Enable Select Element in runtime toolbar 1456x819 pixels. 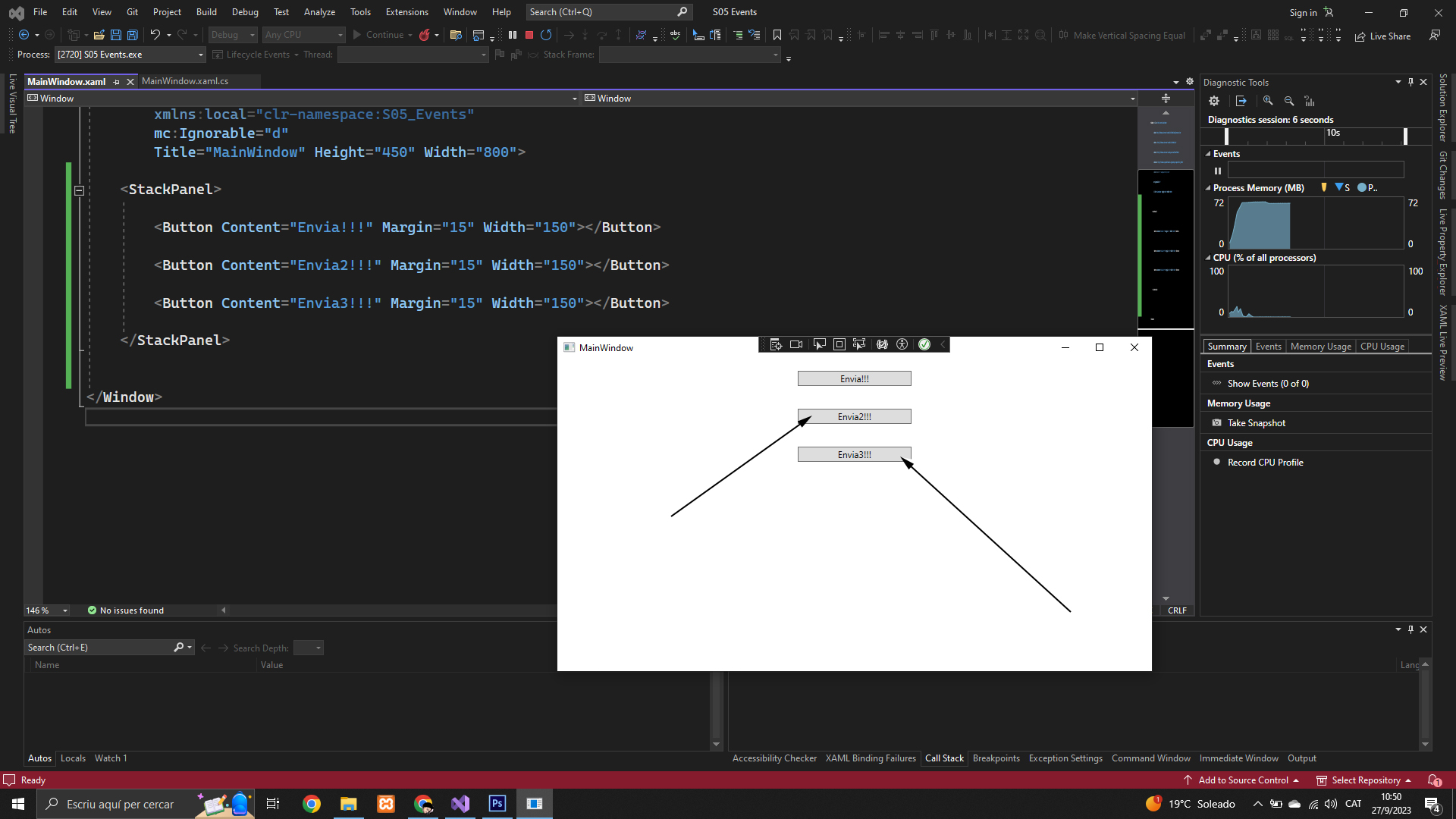[x=819, y=344]
